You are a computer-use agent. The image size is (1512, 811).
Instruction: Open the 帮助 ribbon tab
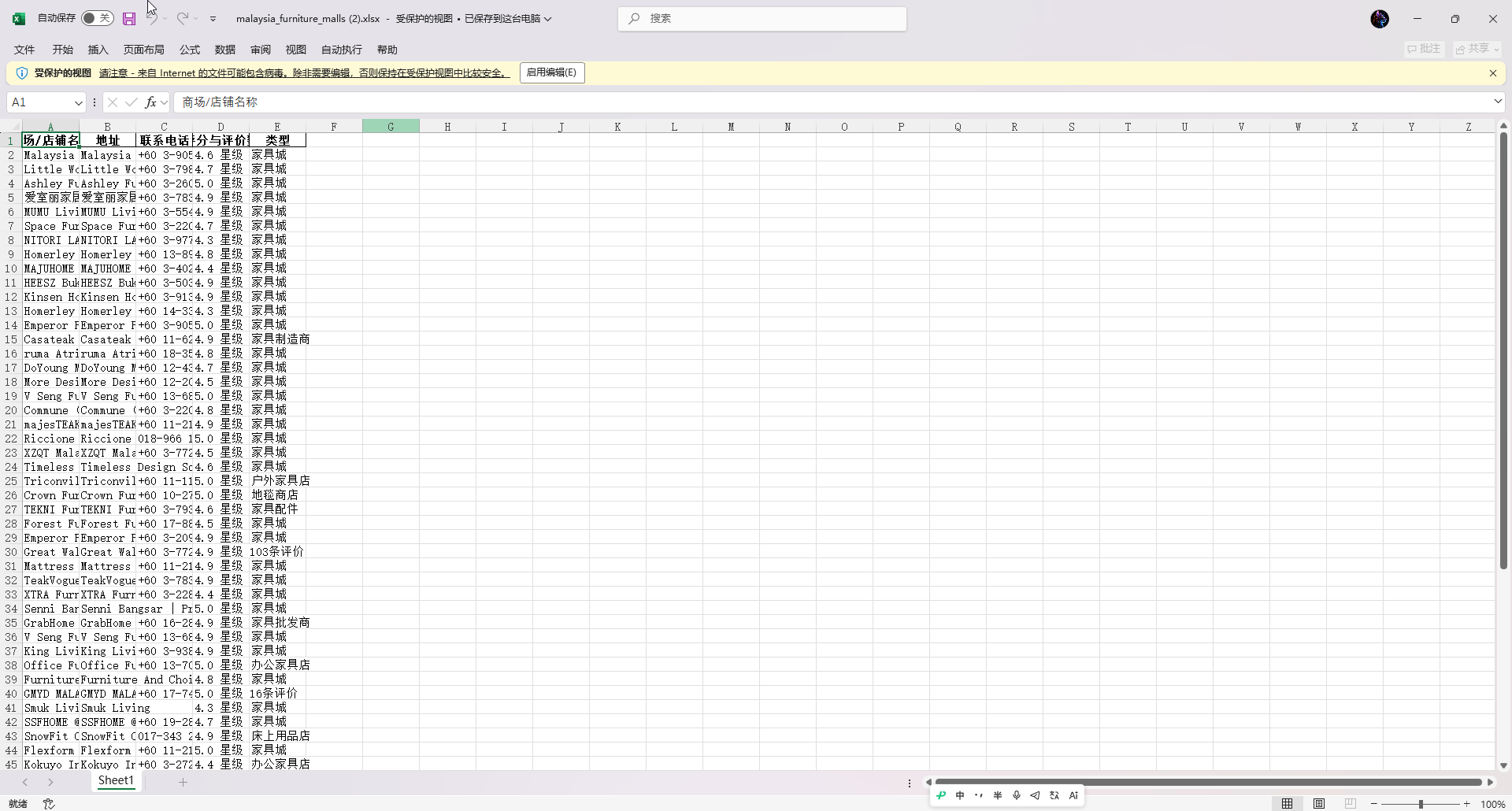click(387, 50)
